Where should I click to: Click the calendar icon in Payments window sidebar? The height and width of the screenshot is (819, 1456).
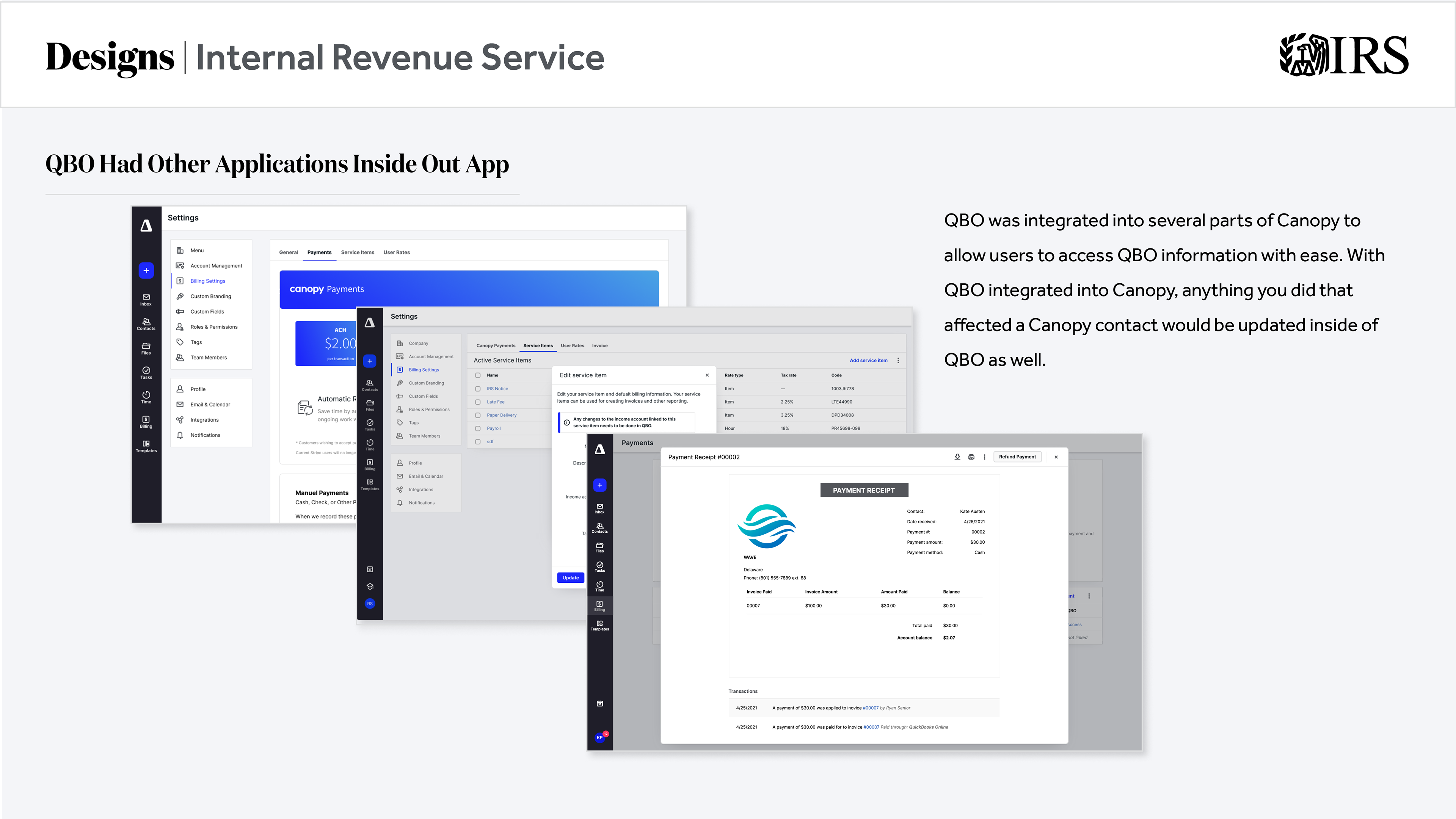tap(600, 704)
